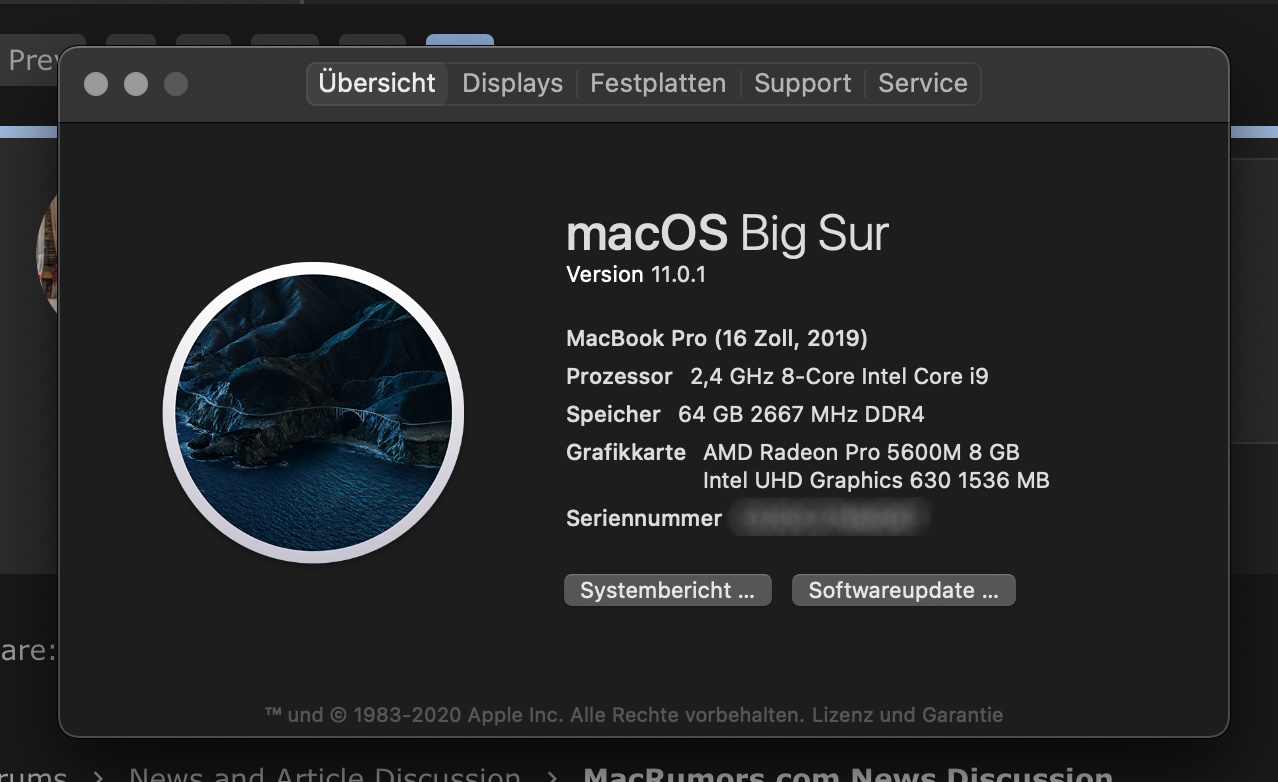Click the MacBook Pro (16 Zoll, 2019) text
Image resolution: width=1278 pixels, height=782 pixels.
[x=717, y=338]
